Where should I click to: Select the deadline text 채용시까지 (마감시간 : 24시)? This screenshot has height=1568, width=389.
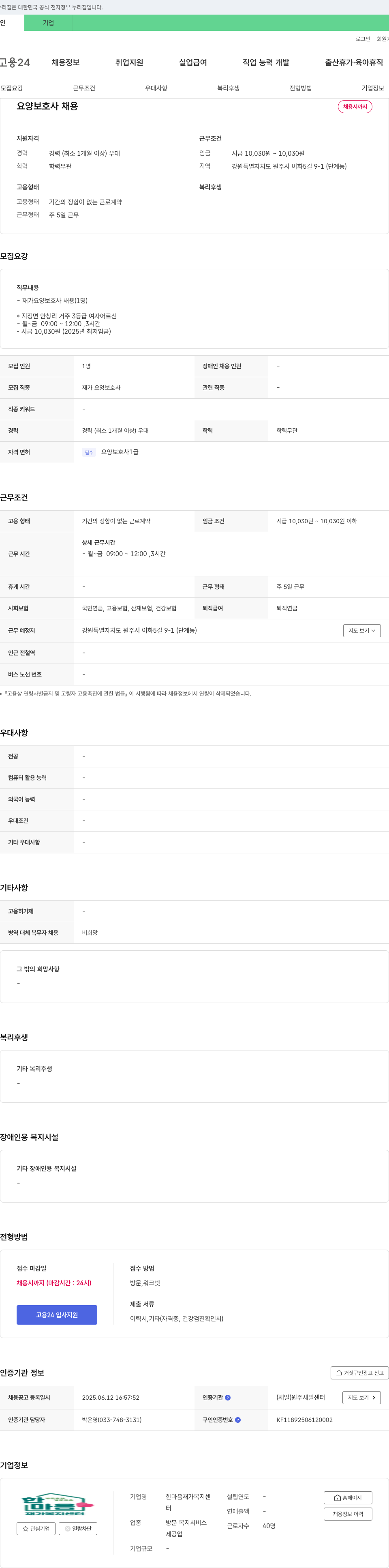tap(54, 1282)
